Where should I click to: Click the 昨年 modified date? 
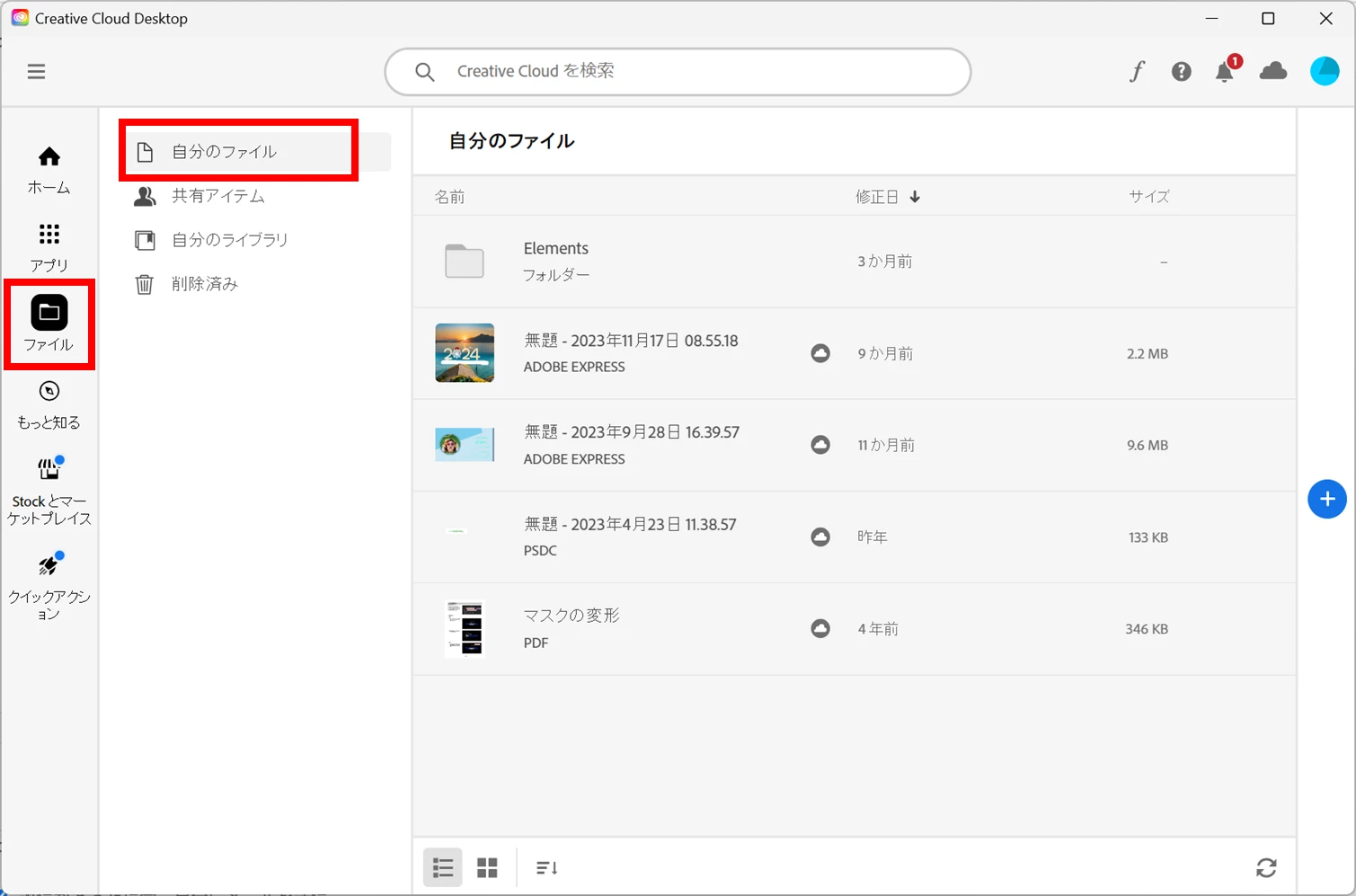click(872, 537)
